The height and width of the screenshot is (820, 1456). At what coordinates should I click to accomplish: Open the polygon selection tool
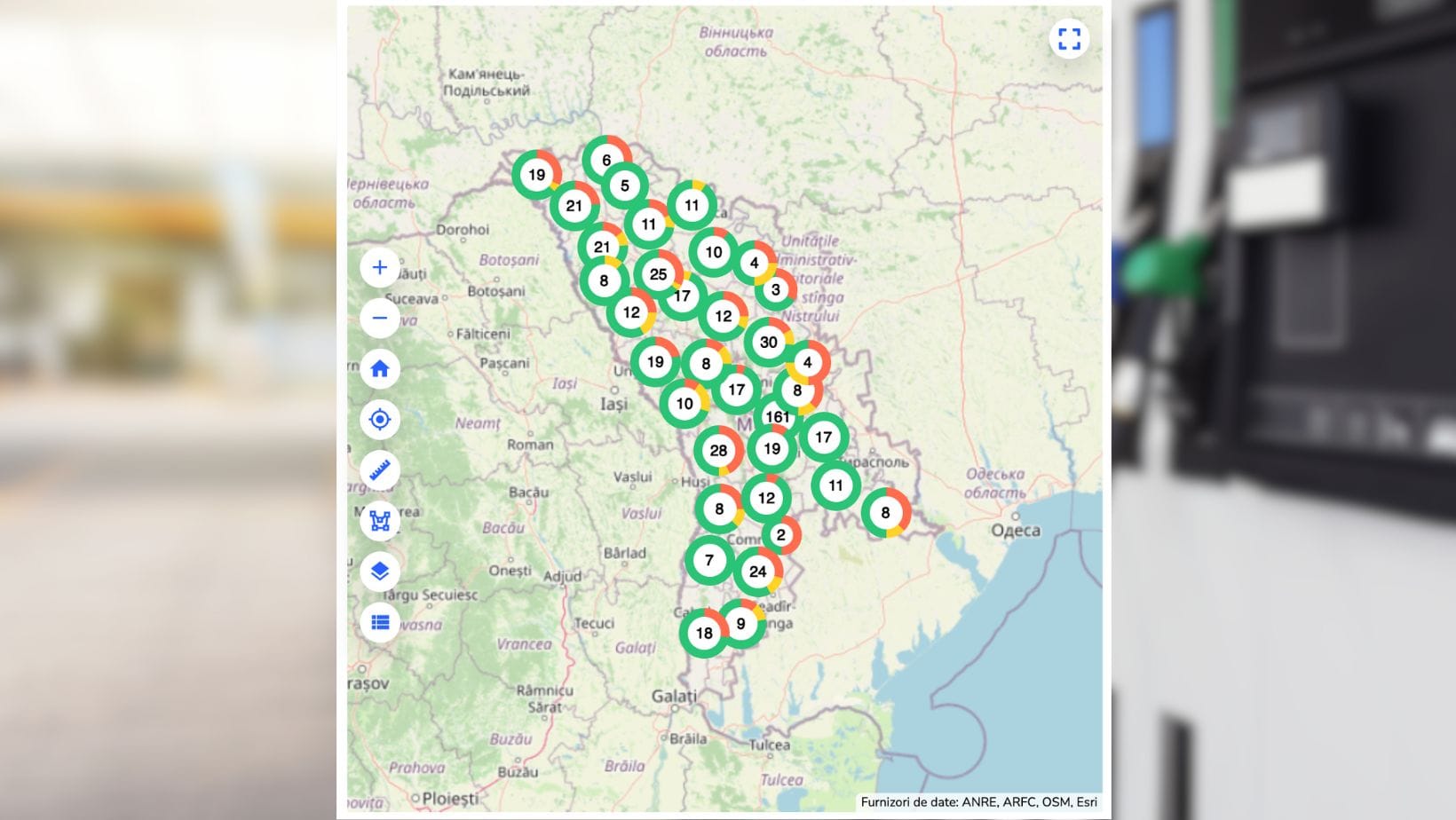tap(380, 521)
